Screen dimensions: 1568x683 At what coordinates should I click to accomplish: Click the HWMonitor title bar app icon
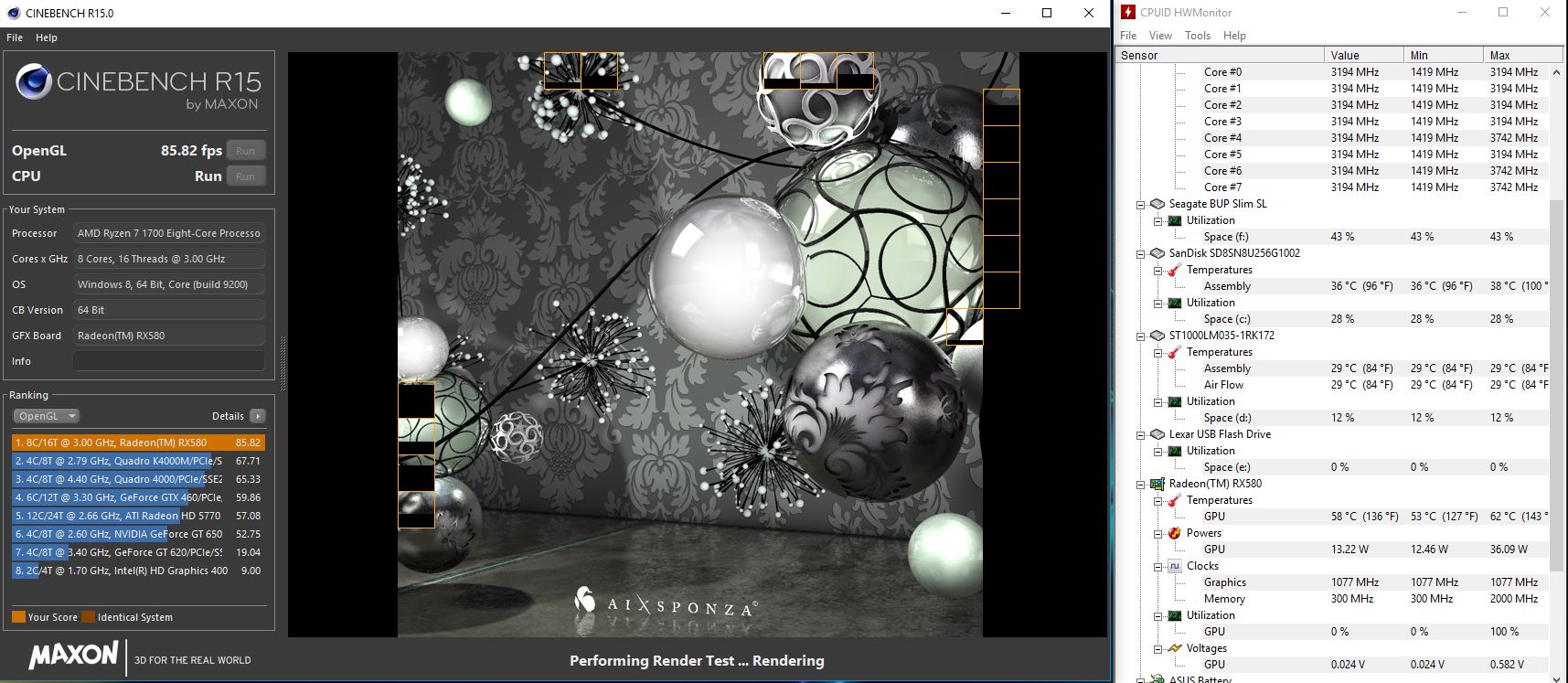[1126, 13]
